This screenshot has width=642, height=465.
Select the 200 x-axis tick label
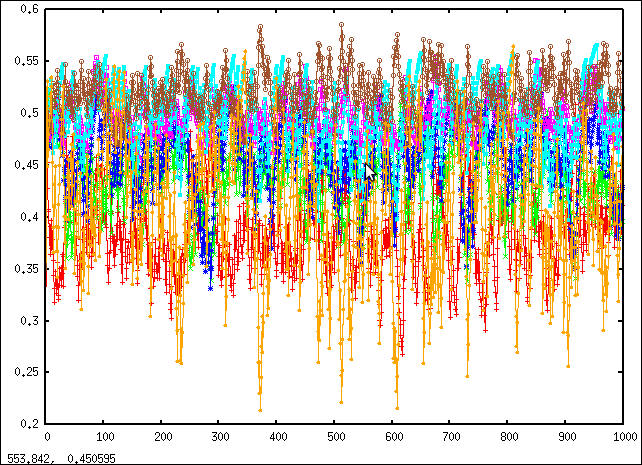pyautogui.click(x=163, y=437)
